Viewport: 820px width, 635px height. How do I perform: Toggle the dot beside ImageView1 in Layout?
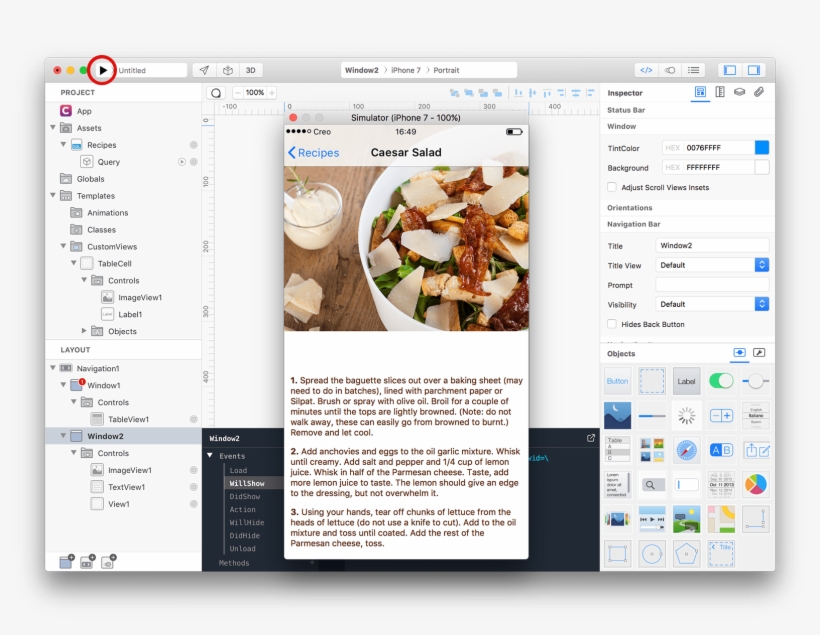coord(193,470)
